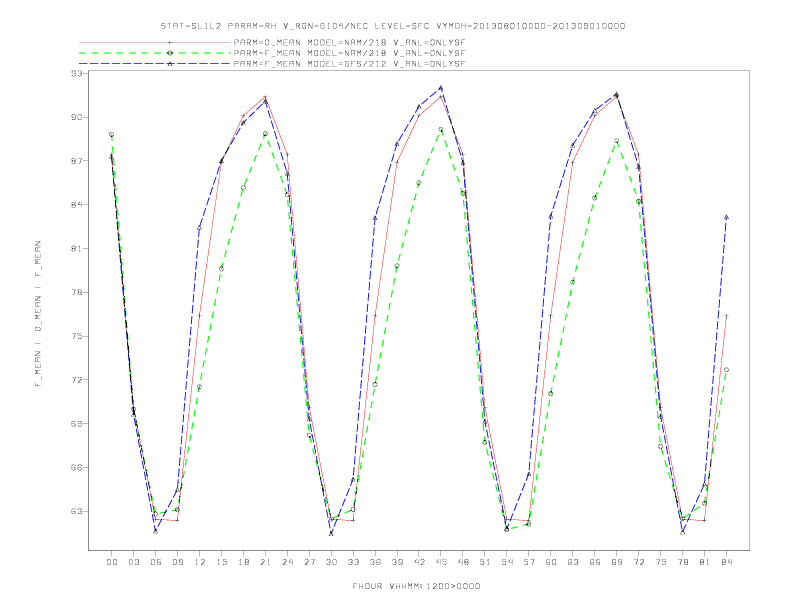792x612 pixels.
Task: Click y-axis tick label 84
Action: point(77,205)
